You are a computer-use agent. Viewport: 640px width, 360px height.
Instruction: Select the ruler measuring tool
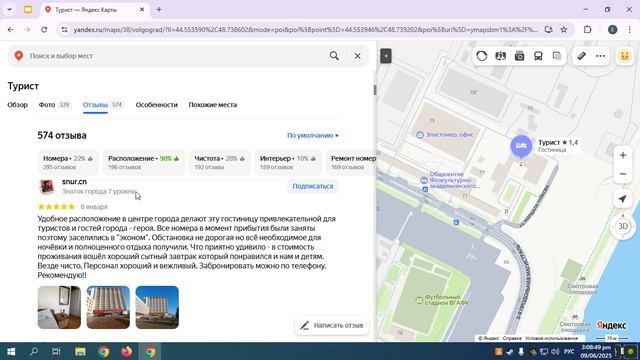coord(582,56)
